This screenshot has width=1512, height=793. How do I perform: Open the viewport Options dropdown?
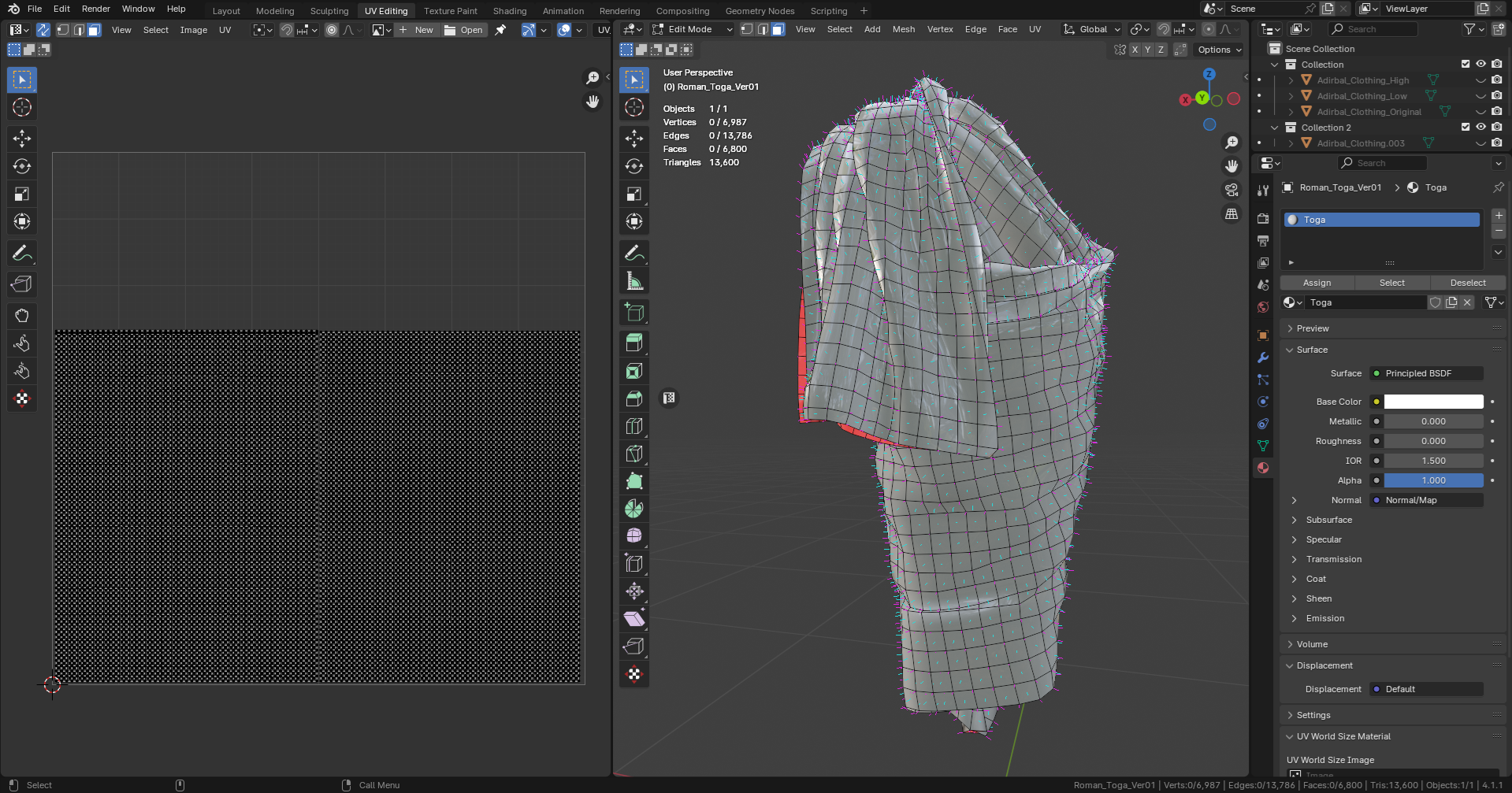(1220, 50)
